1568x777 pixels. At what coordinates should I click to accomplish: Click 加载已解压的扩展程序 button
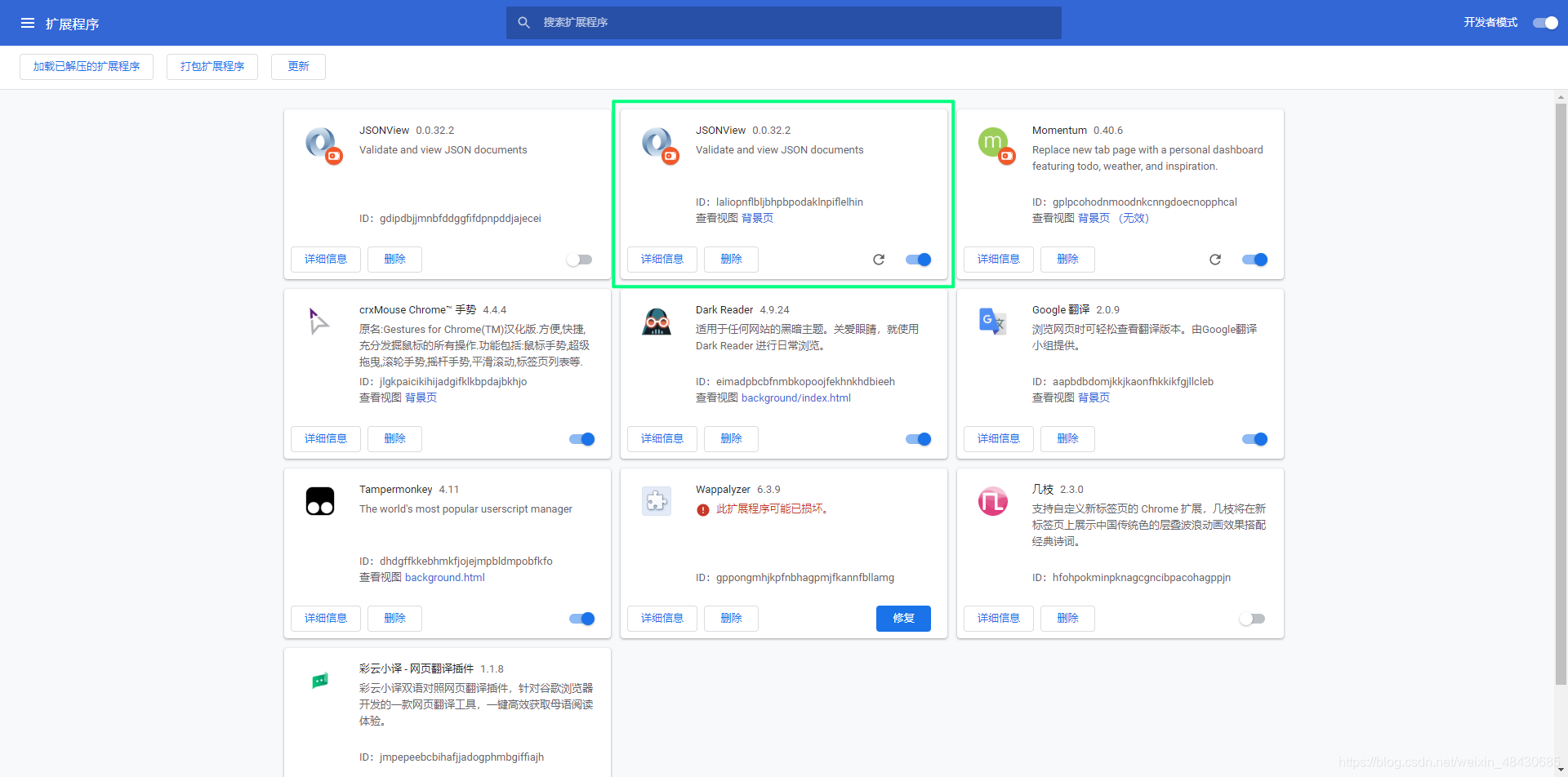[x=87, y=67]
